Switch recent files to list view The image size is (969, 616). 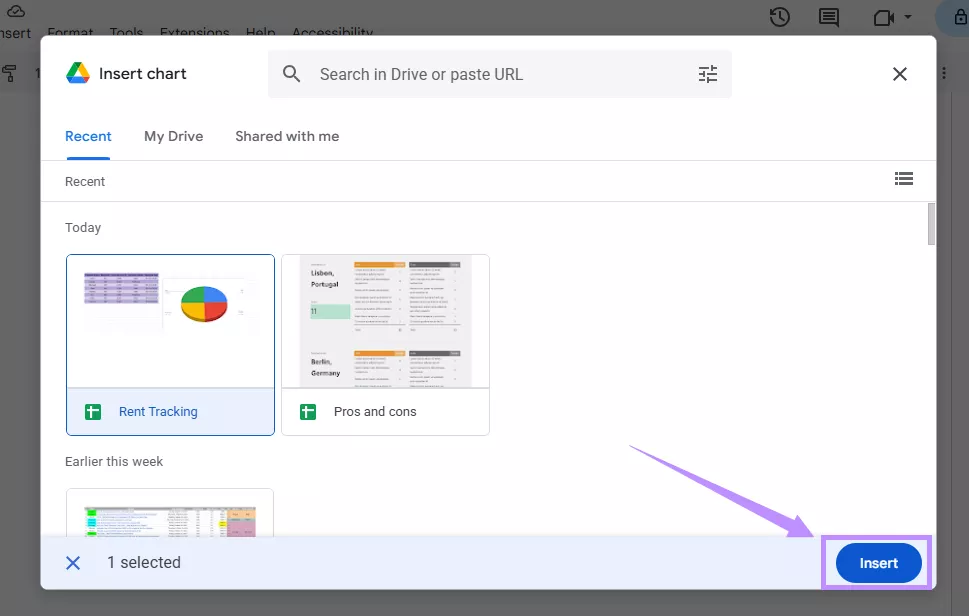(x=904, y=178)
